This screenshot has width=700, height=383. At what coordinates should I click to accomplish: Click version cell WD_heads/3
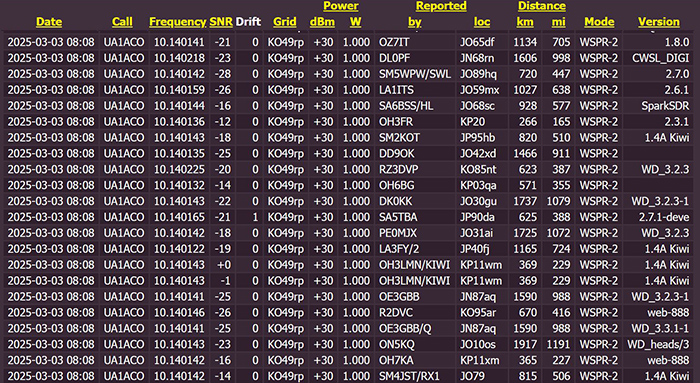coord(658,344)
